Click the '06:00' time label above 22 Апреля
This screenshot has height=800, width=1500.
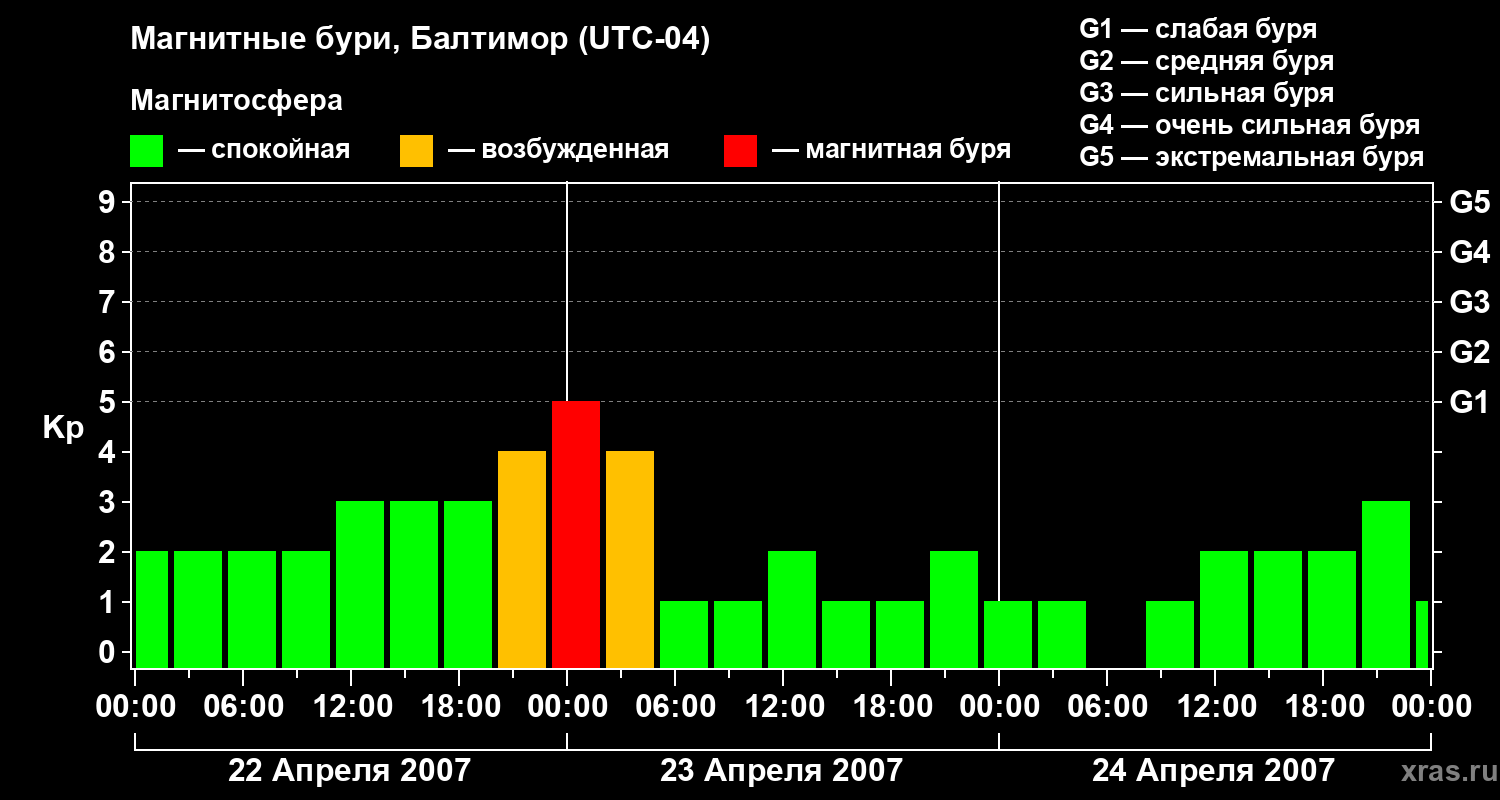click(245, 707)
